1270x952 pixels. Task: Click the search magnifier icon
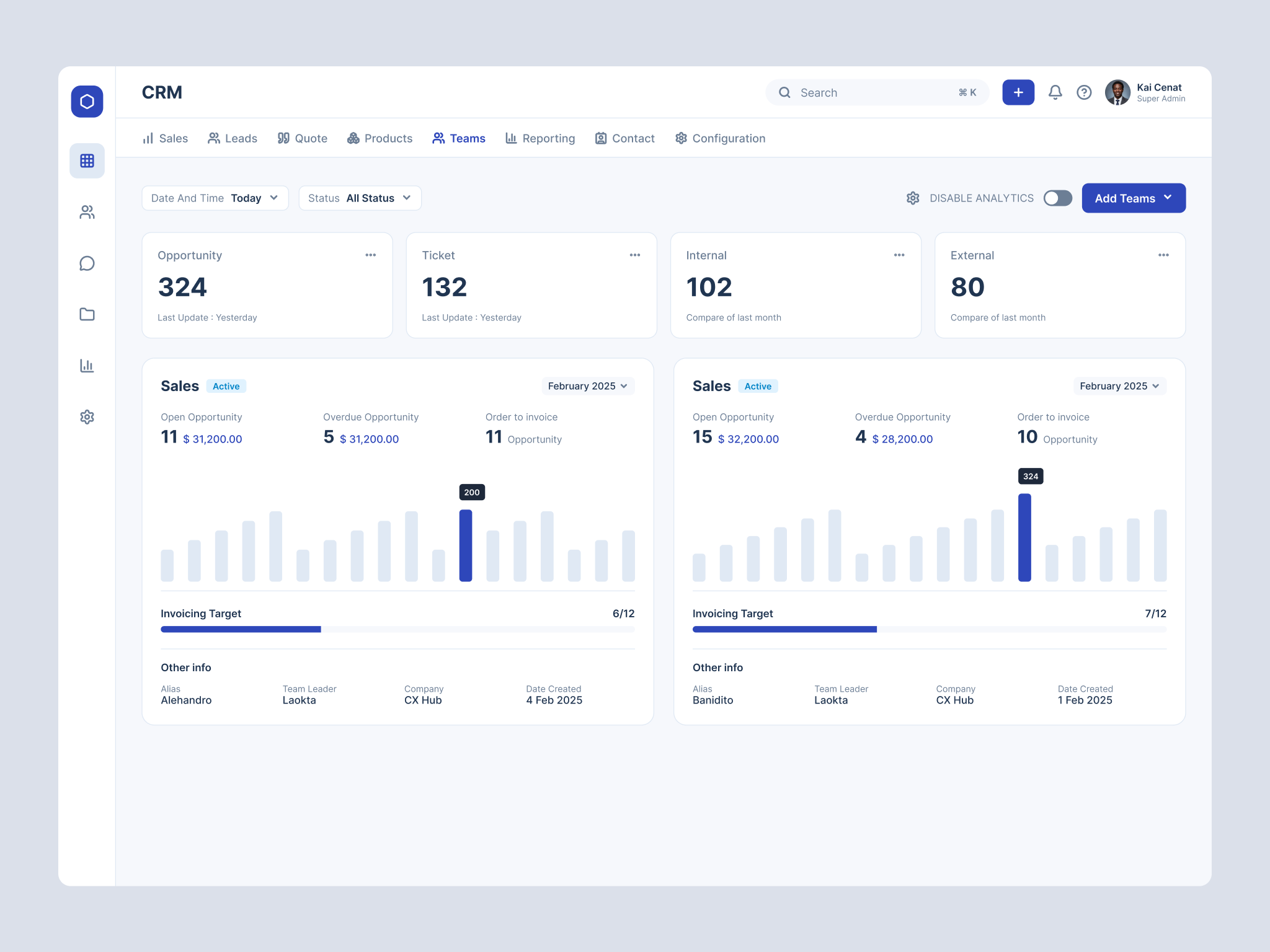[784, 92]
